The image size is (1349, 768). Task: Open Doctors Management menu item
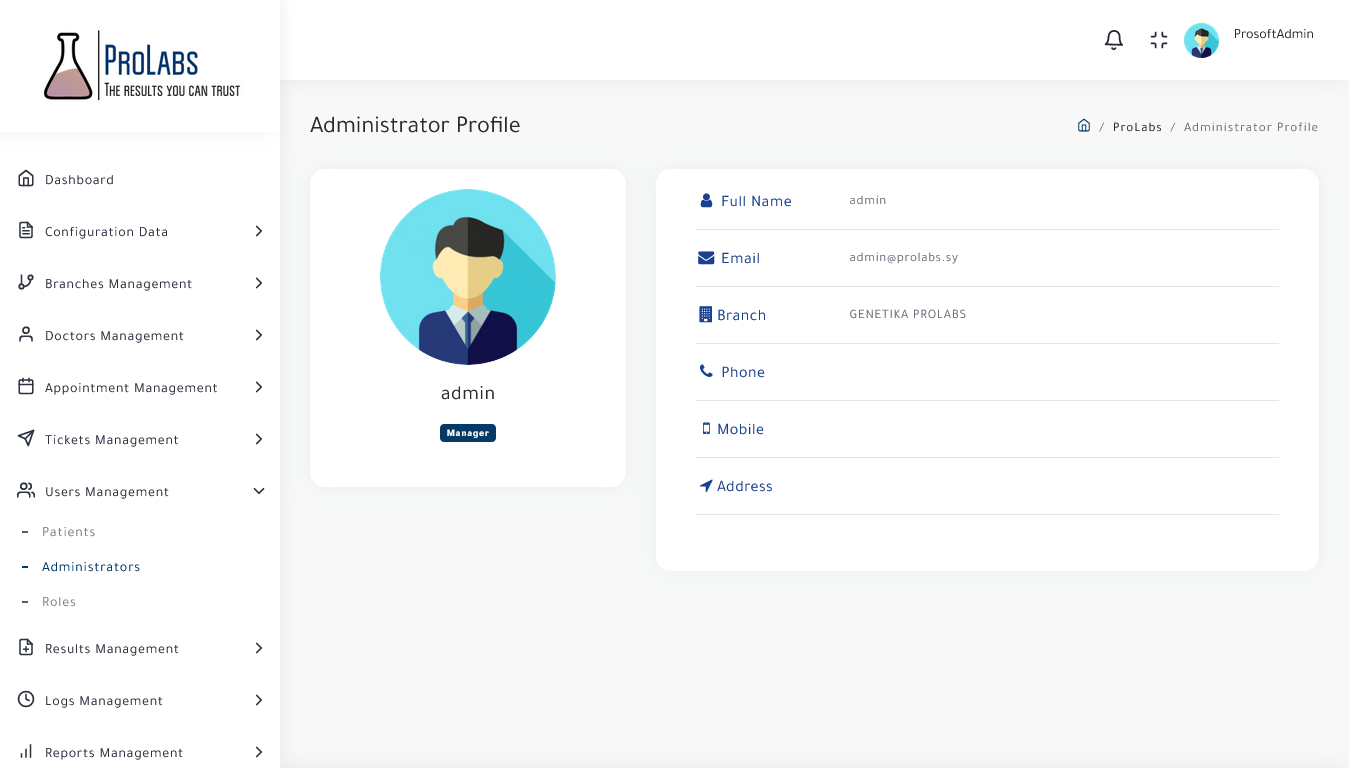point(114,336)
